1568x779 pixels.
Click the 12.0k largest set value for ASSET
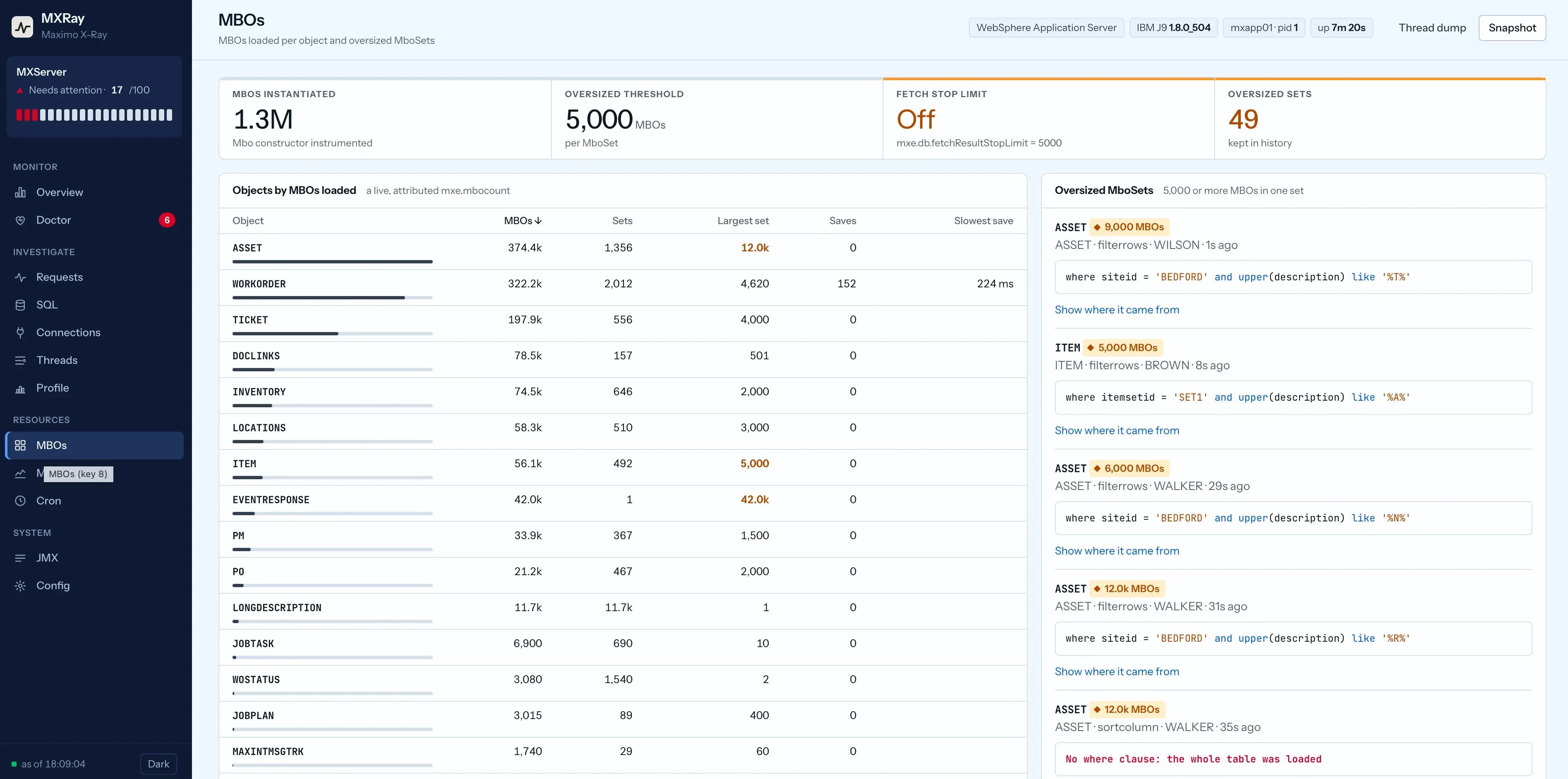754,248
